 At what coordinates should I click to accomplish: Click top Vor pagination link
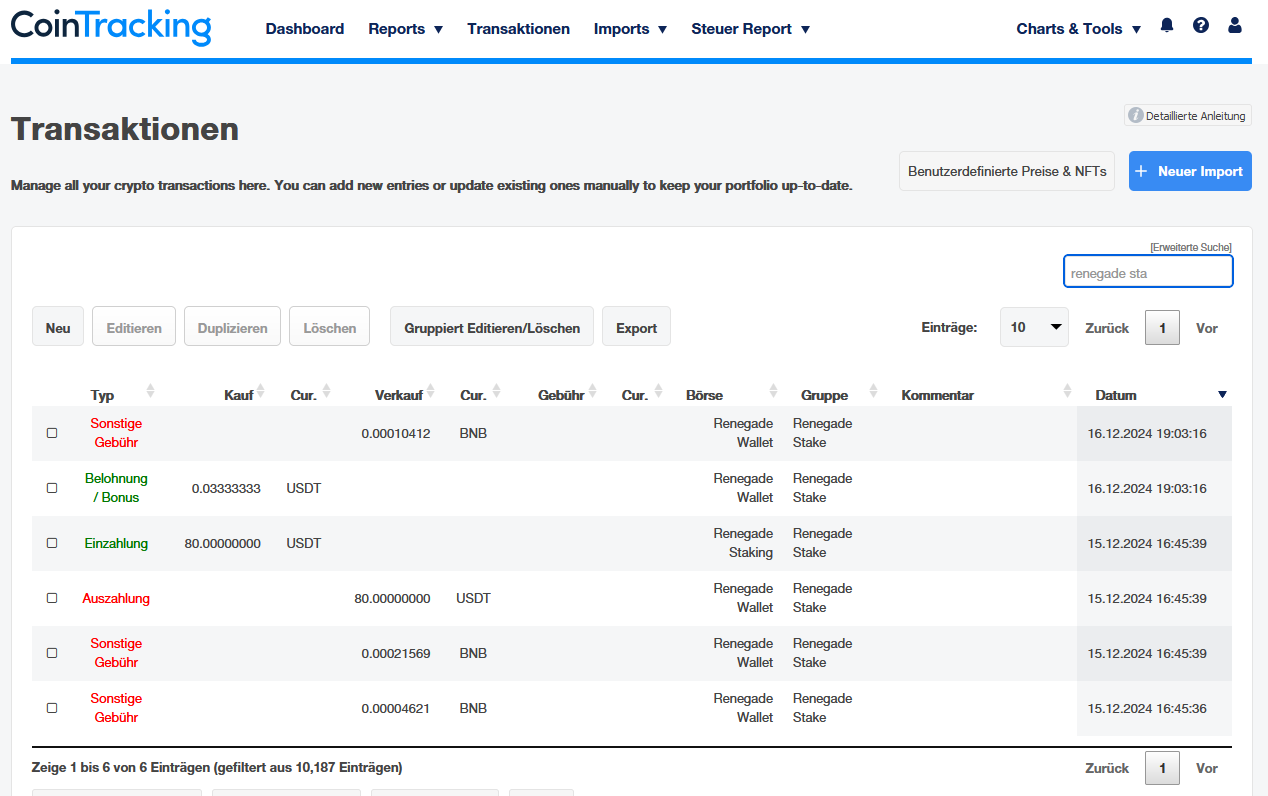coord(1207,328)
